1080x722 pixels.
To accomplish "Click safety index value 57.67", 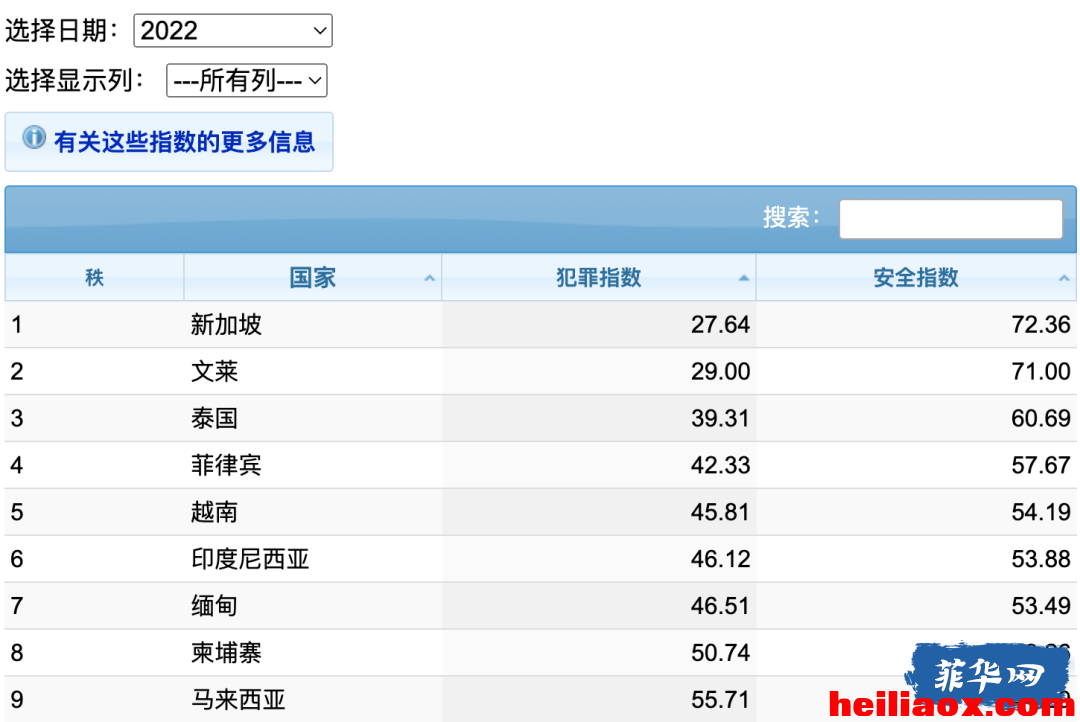I will coord(1041,465).
